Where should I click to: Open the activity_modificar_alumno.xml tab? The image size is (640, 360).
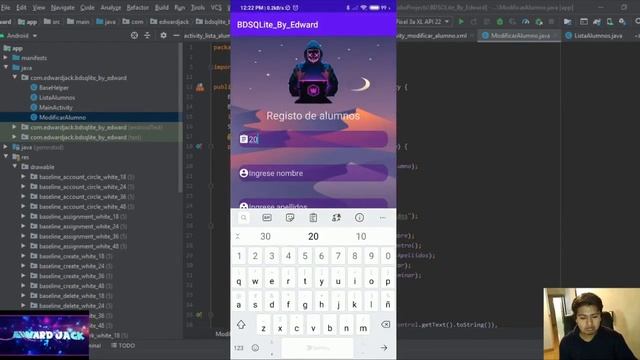434,36
